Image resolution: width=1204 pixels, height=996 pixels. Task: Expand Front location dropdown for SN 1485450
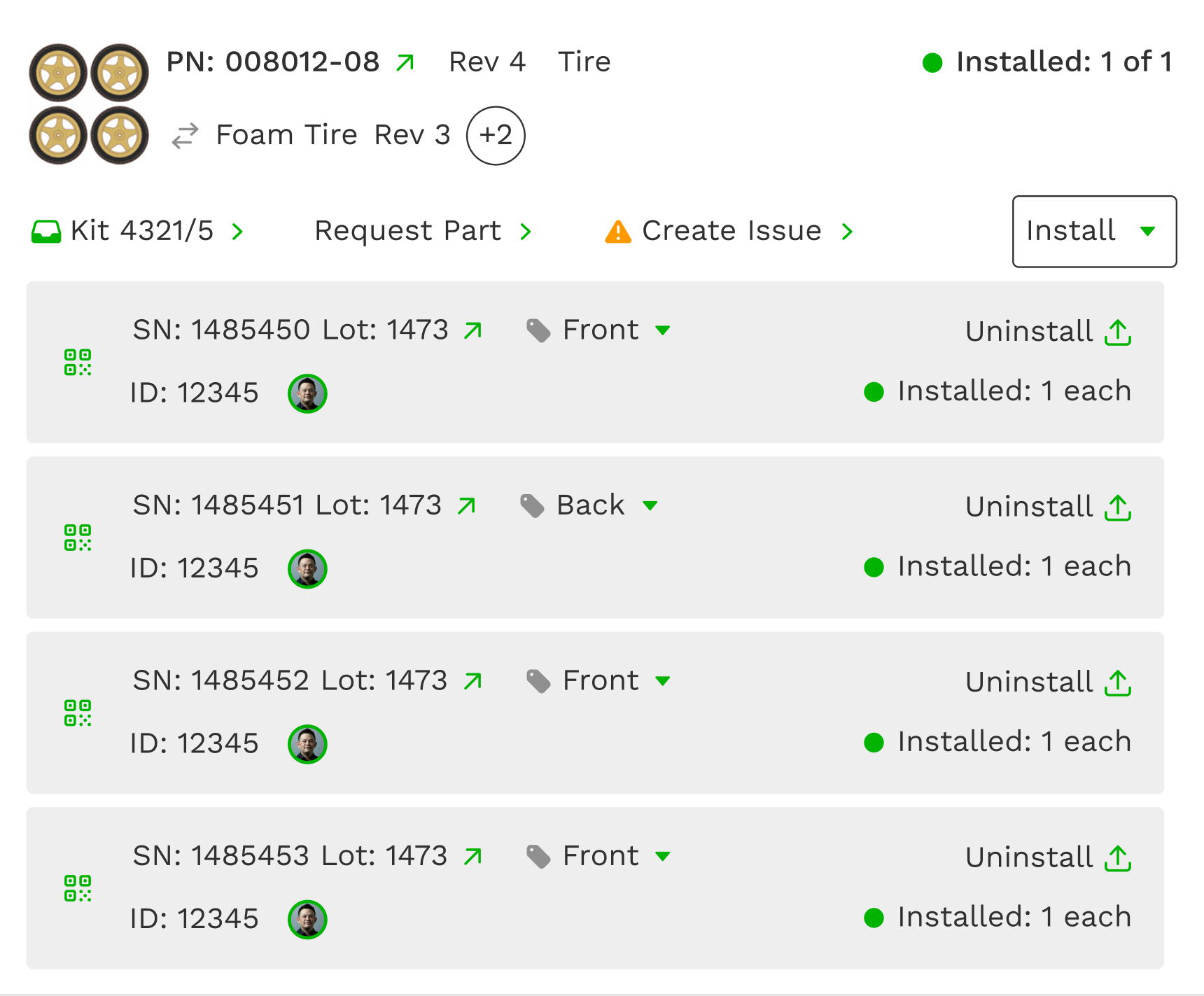[x=663, y=330]
